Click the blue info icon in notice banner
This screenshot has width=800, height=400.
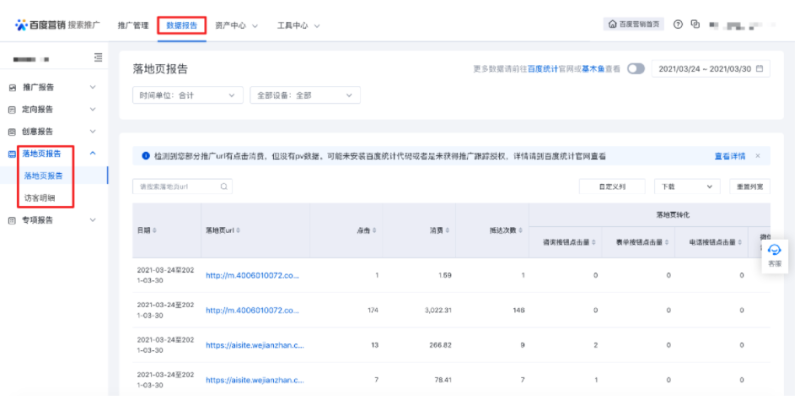click(146, 156)
